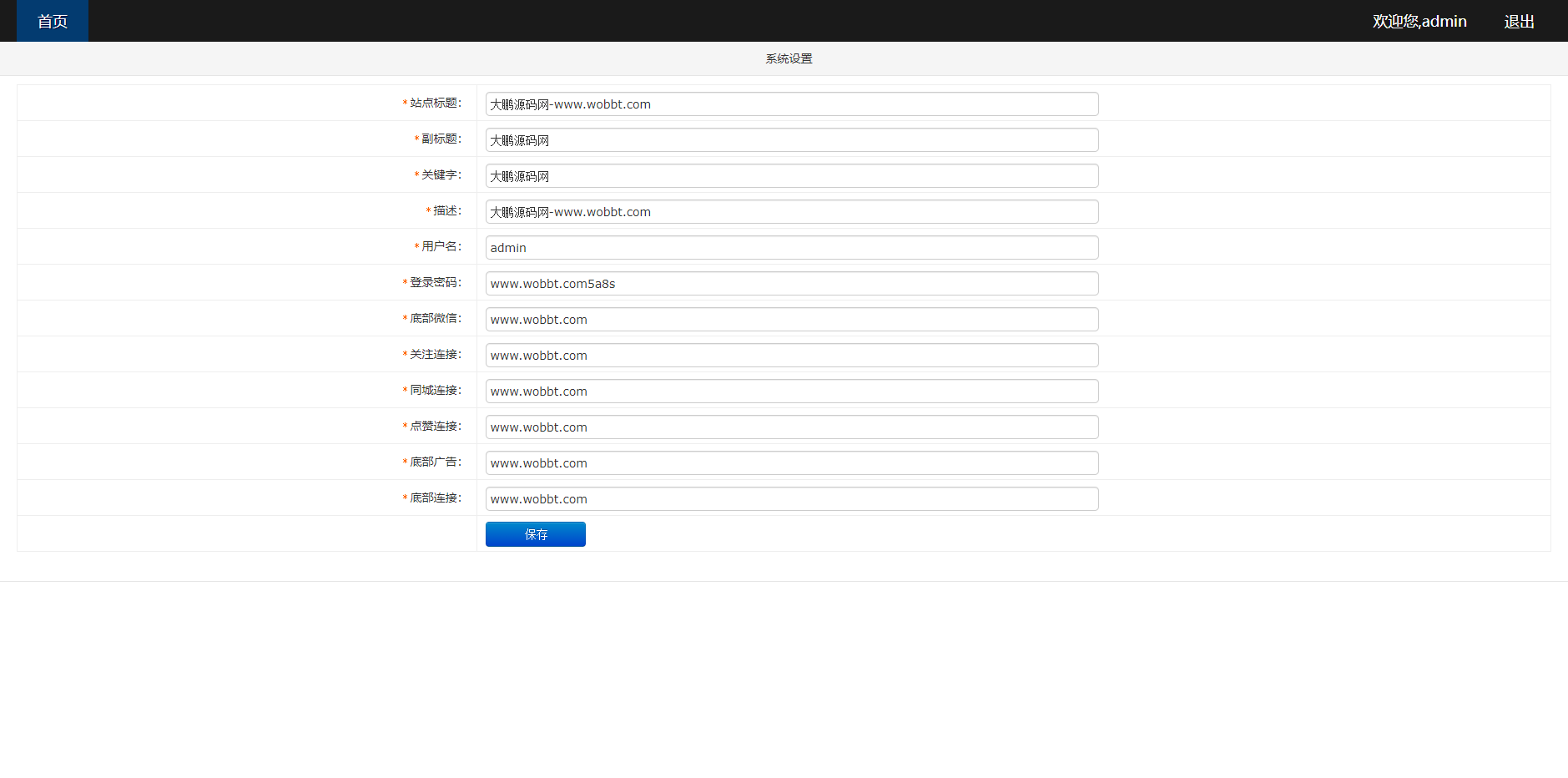Click the 站点标题 input field
Screen dimensions: 1568x778
[x=790, y=104]
